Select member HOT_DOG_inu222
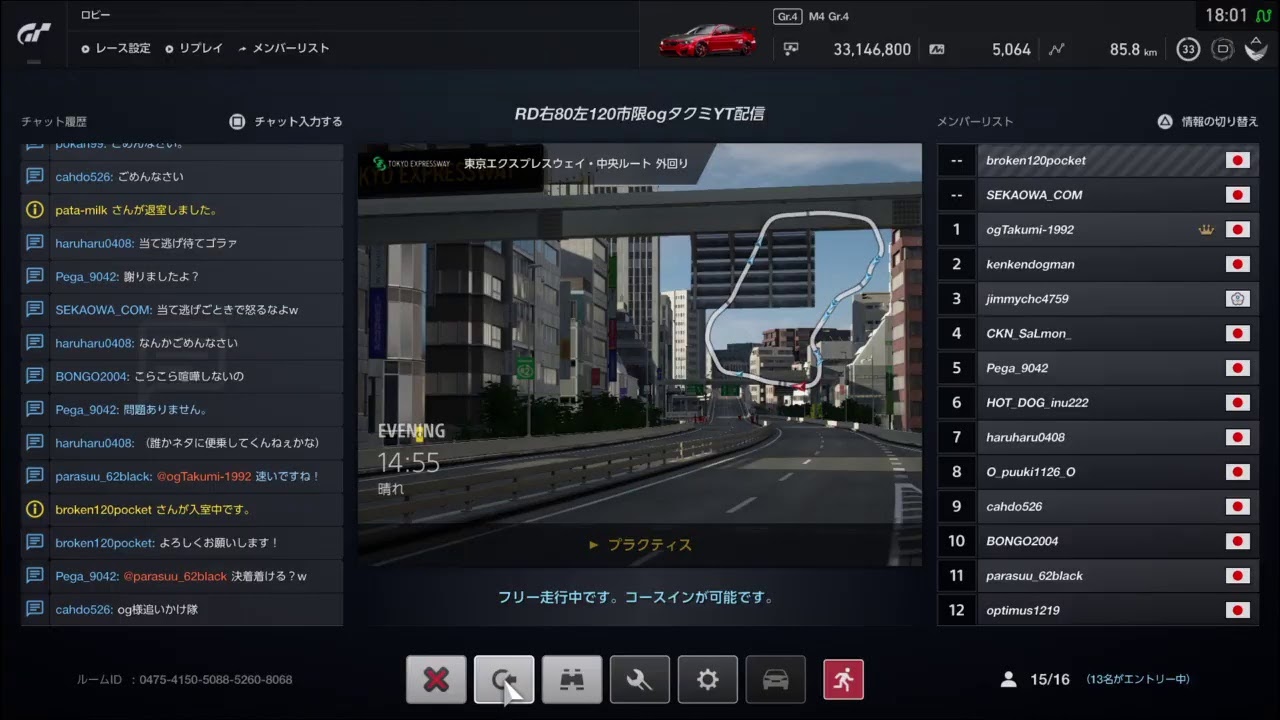The height and width of the screenshot is (720, 1280). 1098,402
